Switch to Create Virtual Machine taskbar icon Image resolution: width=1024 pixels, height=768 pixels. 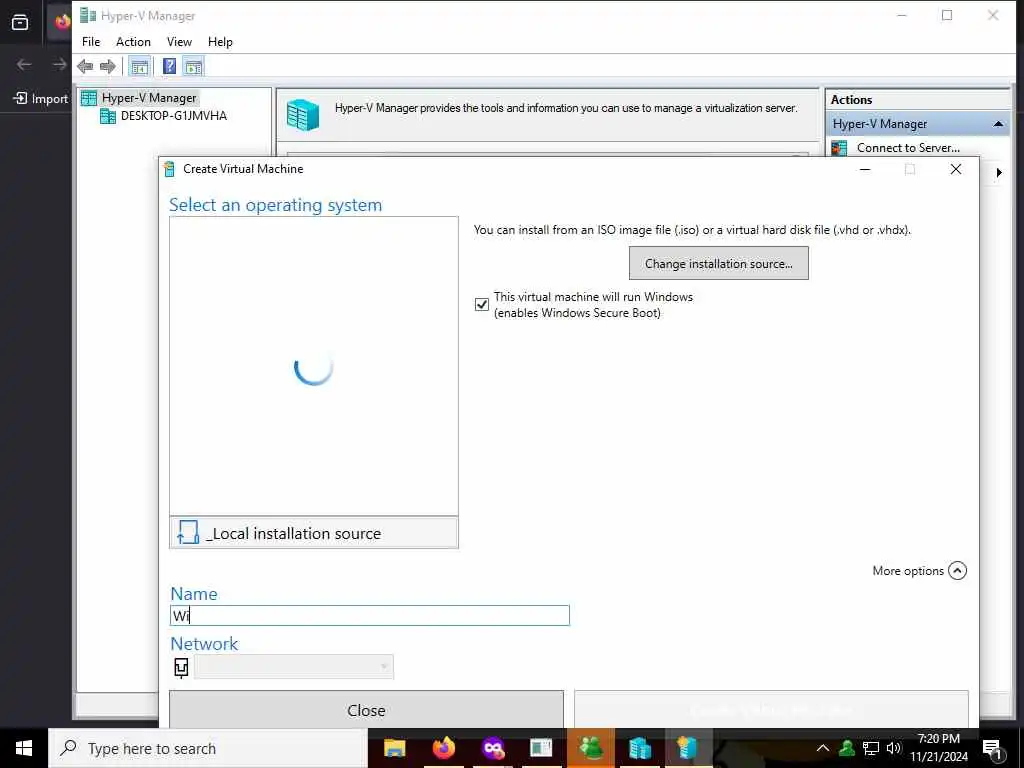click(x=688, y=748)
